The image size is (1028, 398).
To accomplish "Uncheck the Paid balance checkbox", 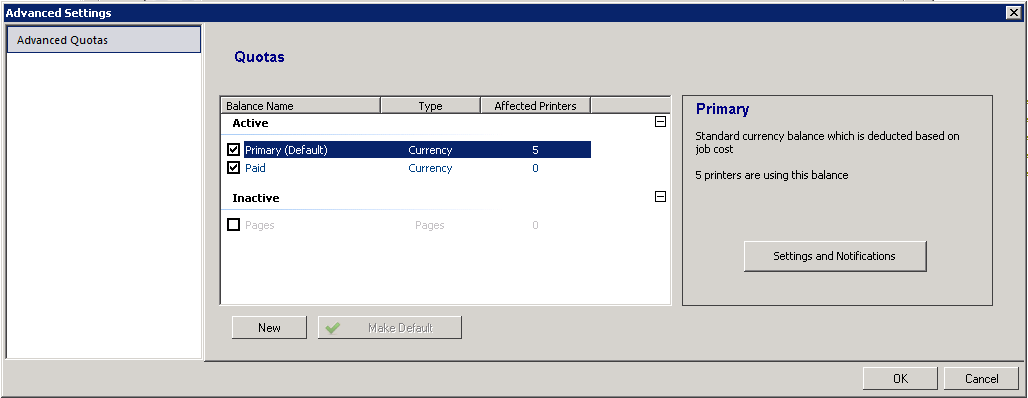I will point(233,168).
